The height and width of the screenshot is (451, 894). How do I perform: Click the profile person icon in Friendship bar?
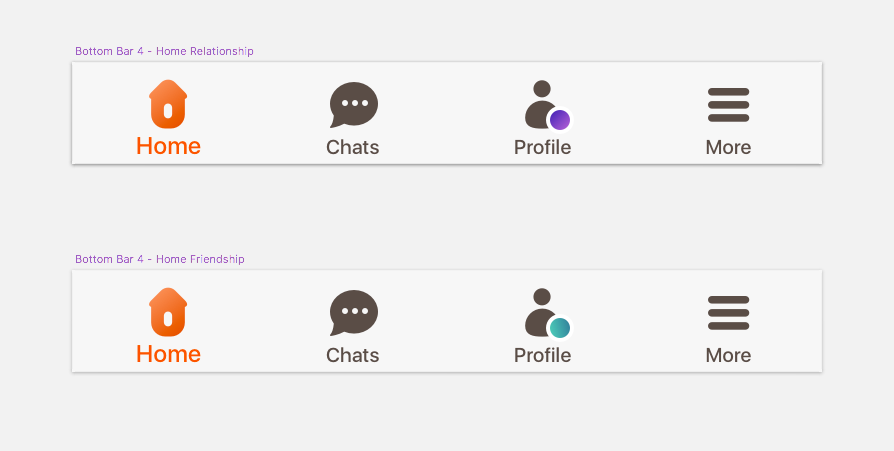coord(539,310)
